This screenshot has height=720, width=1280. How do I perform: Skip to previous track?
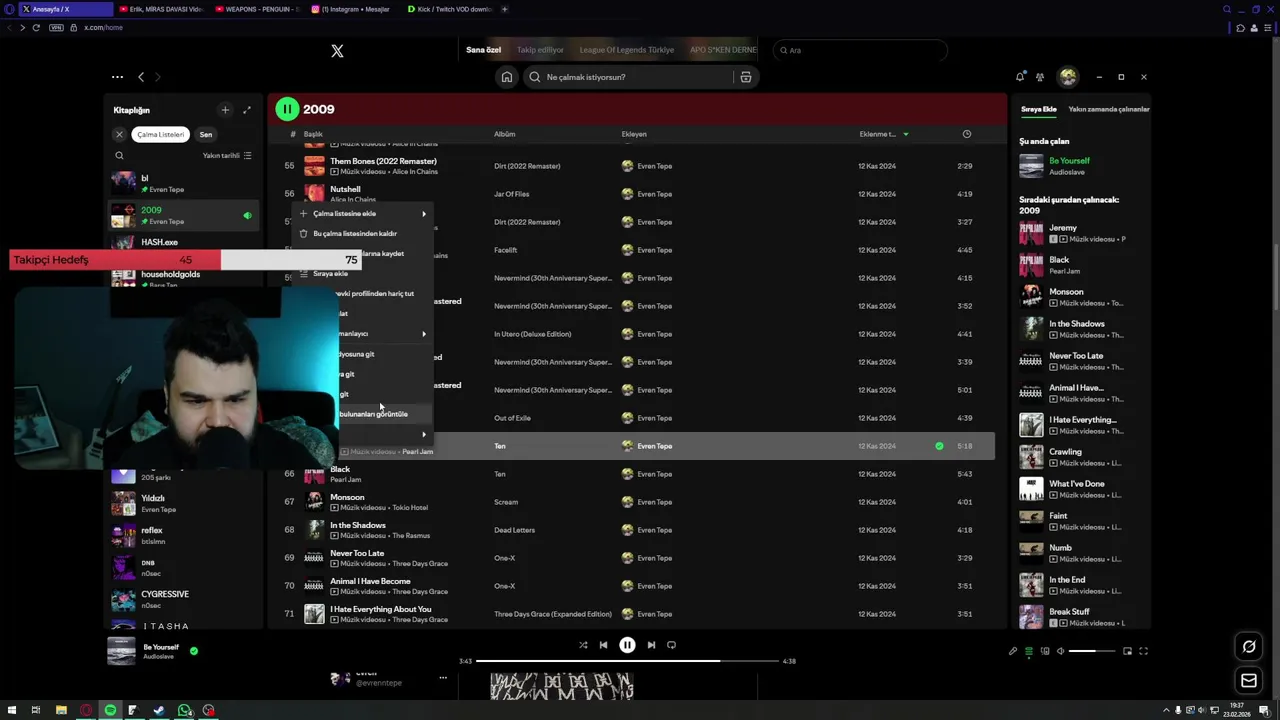click(x=603, y=645)
